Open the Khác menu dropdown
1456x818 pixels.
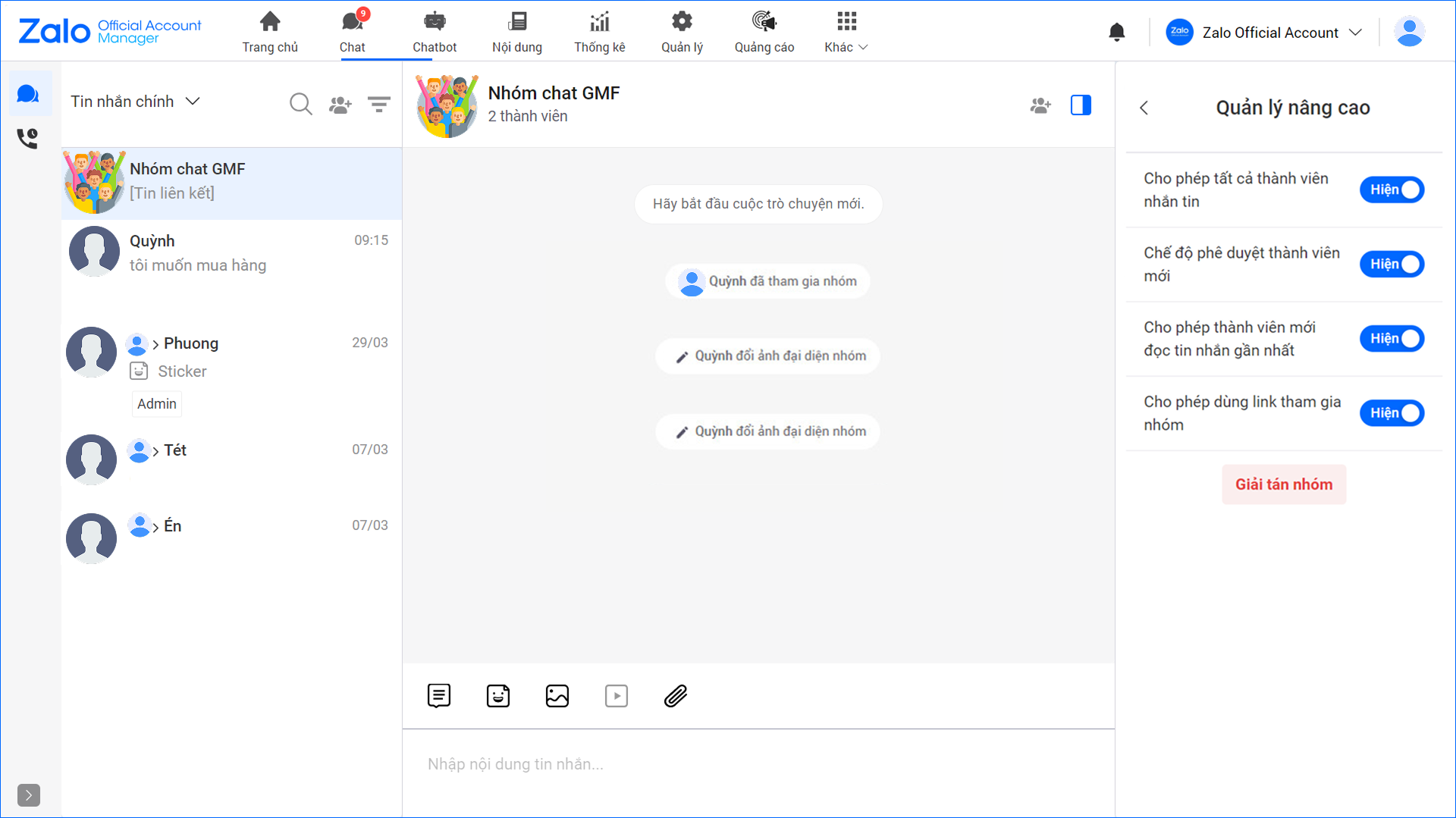[846, 32]
